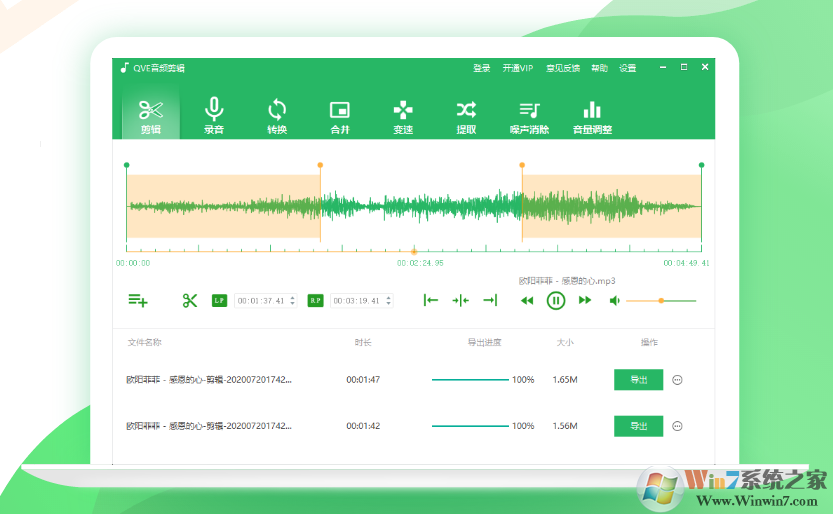834x515 pixels.
Task: Open more options for the 1.56M file
Action: click(x=677, y=426)
